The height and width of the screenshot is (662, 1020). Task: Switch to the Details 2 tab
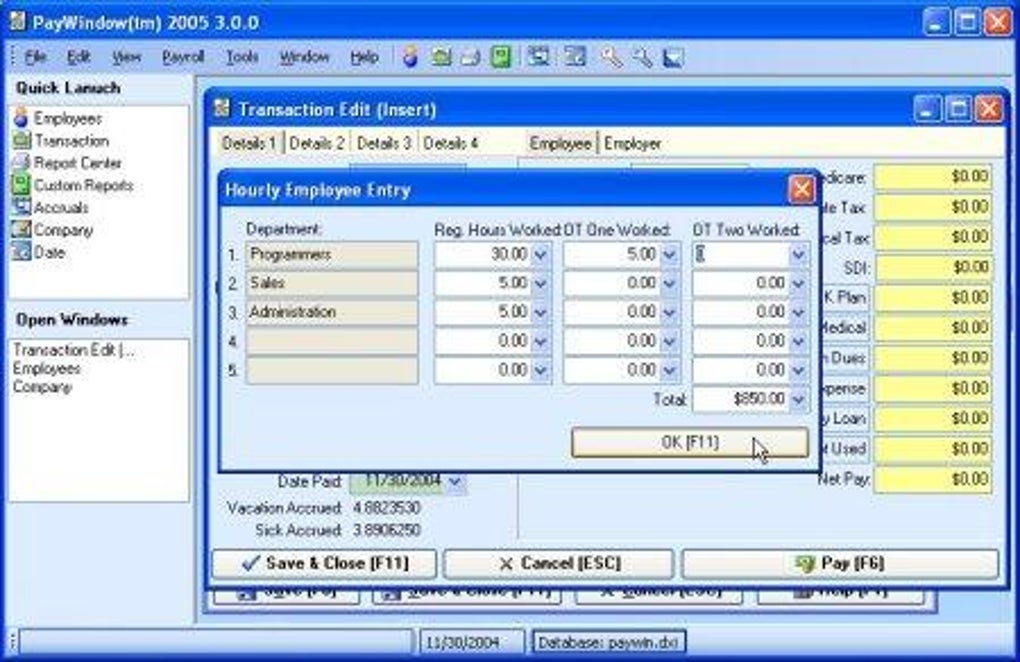point(317,143)
